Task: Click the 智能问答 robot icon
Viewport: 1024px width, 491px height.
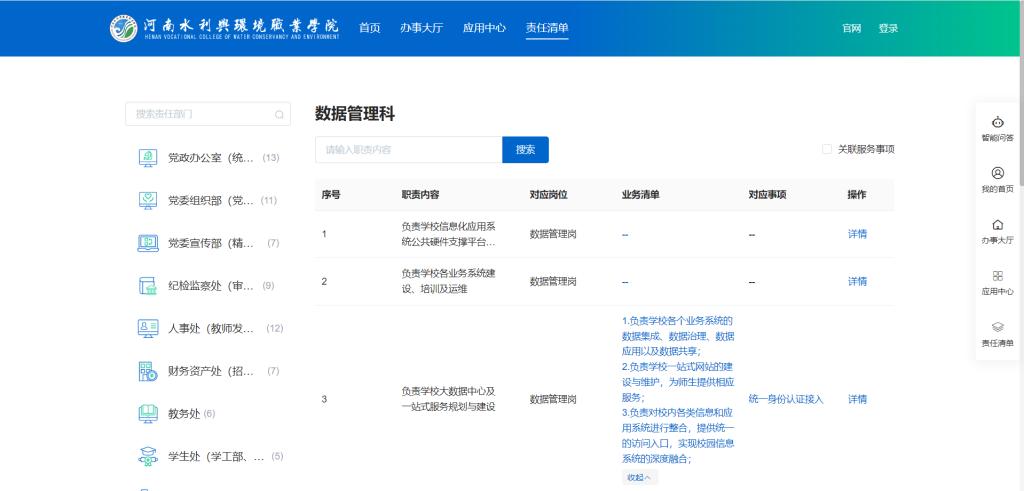Action: (x=997, y=122)
